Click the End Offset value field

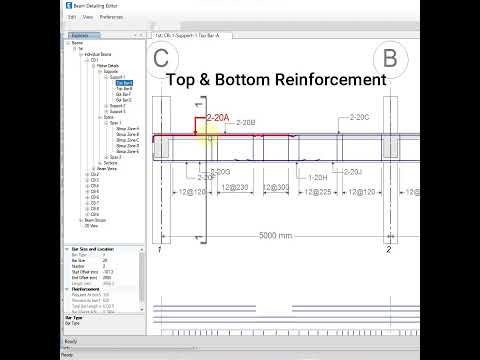tap(120, 277)
